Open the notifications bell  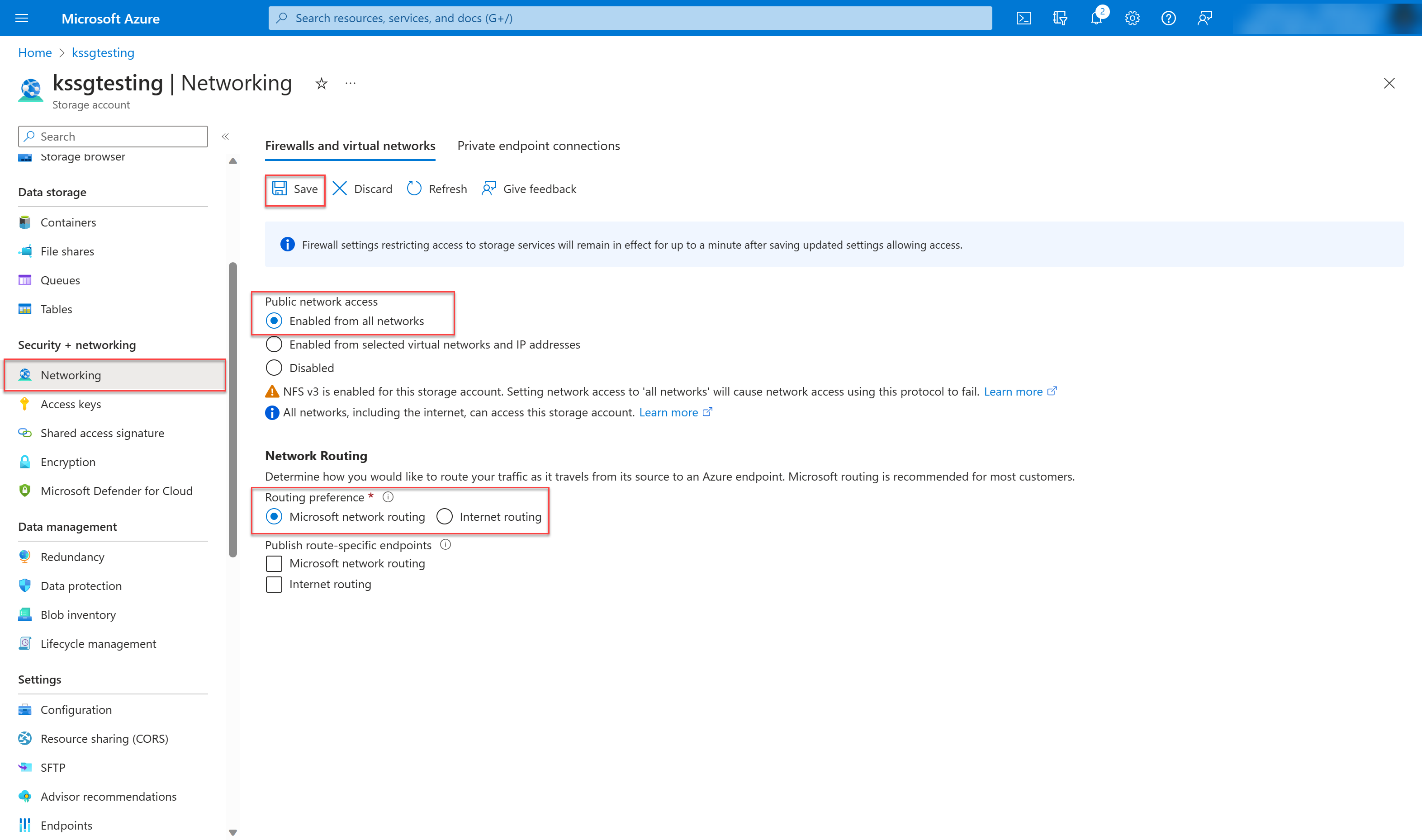coord(1096,18)
